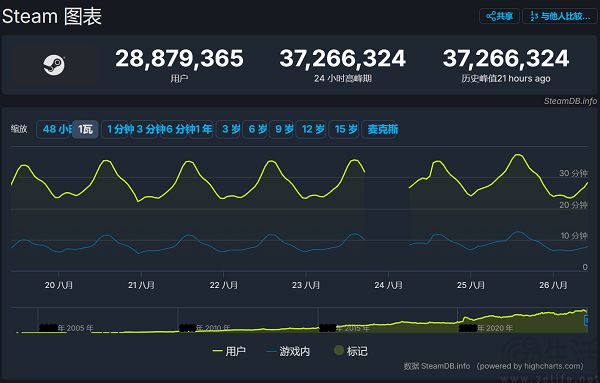
Task: Click the 2010 年 navigator label
Action: (213, 328)
